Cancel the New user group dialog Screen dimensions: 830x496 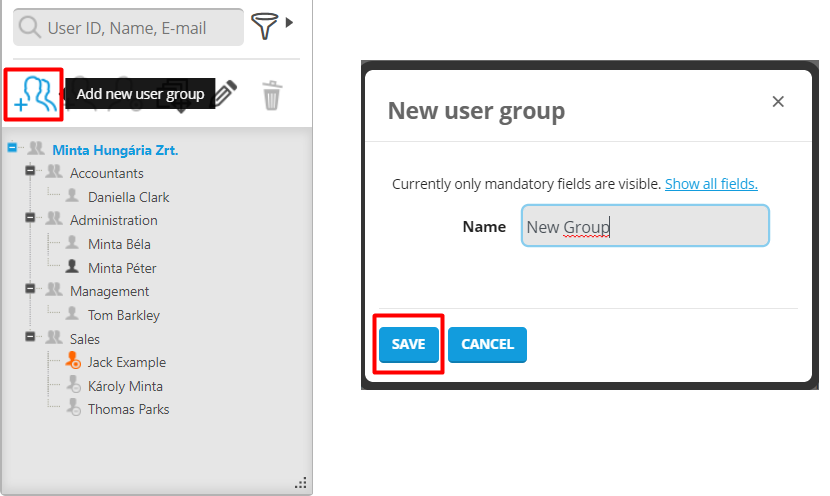point(487,344)
